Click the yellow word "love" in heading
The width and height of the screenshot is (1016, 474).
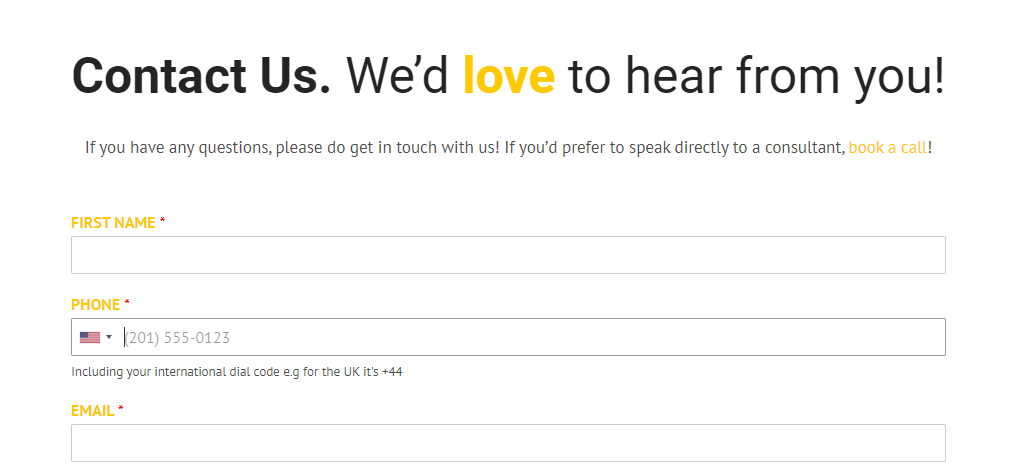[x=509, y=75]
